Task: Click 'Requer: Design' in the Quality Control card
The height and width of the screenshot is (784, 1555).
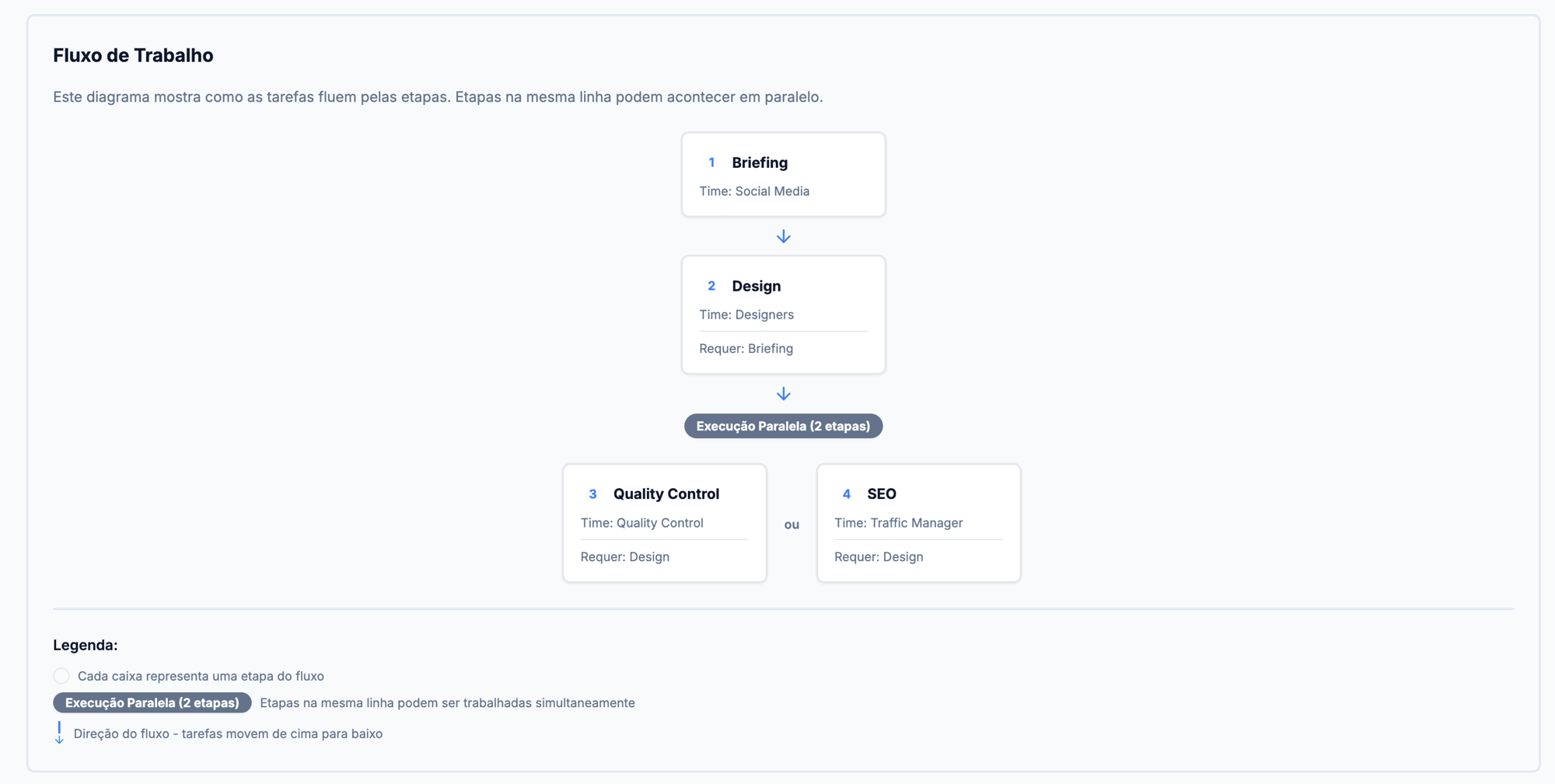Action: (625, 556)
